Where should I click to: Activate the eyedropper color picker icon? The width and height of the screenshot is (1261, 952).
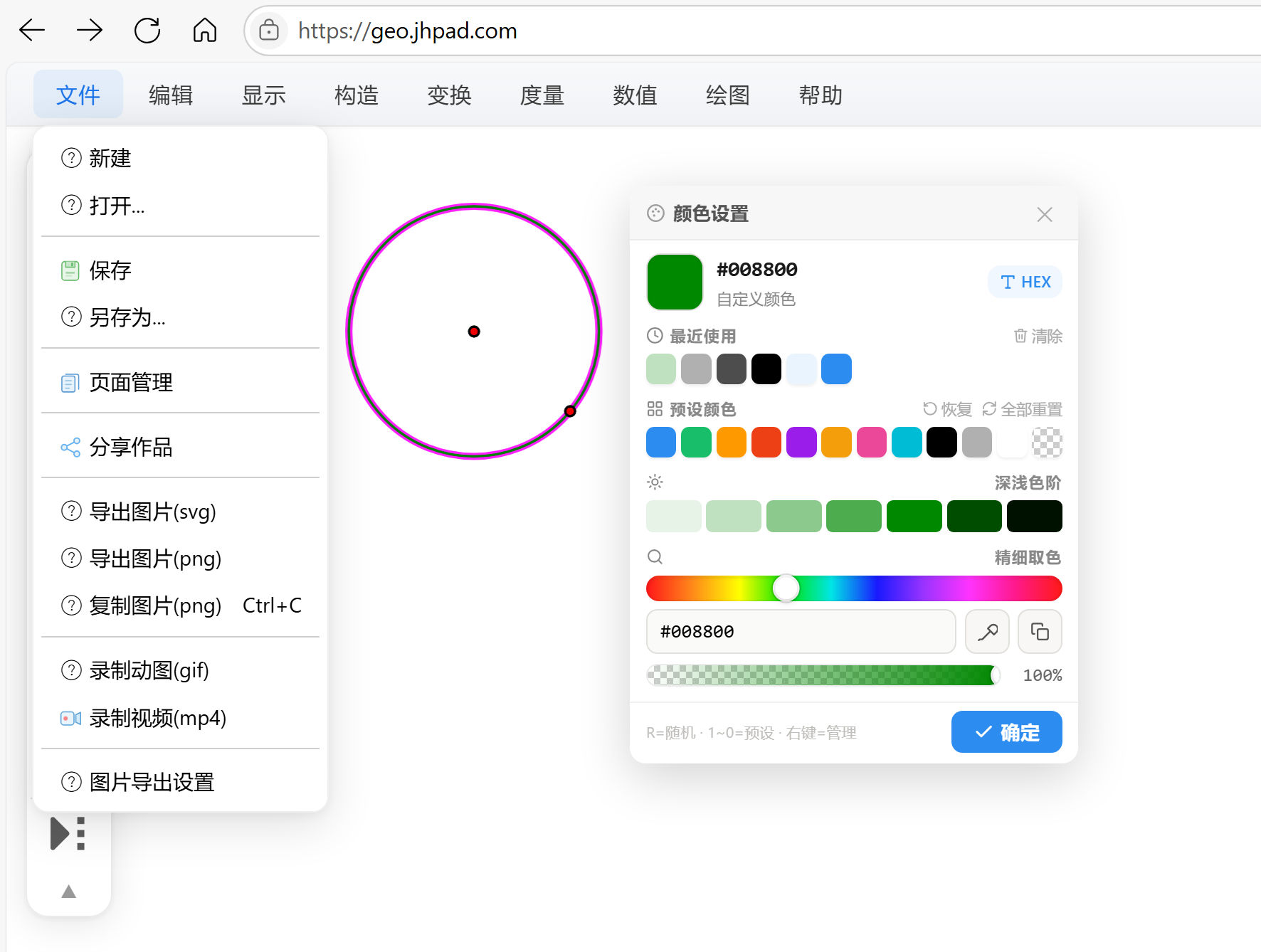[x=987, y=631]
